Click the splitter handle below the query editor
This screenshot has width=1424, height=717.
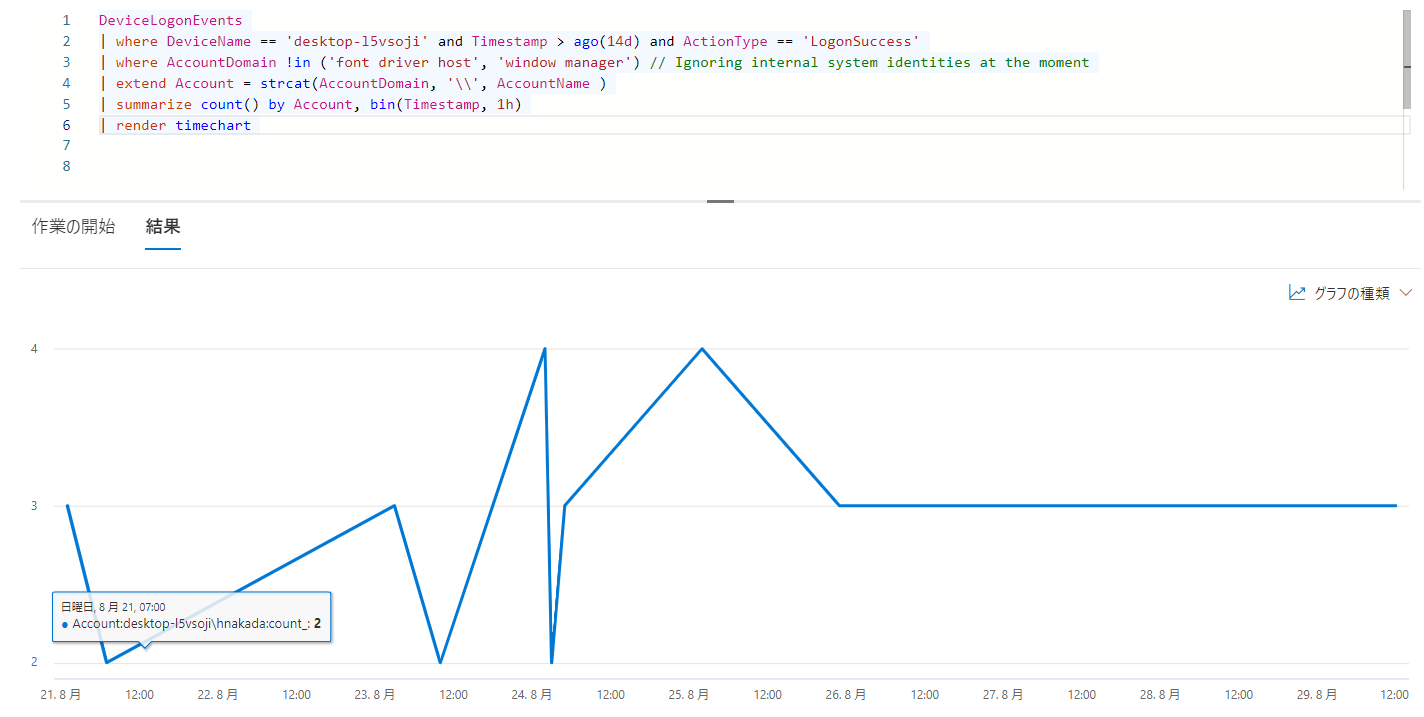pyautogui.click(x=719, y=203)
